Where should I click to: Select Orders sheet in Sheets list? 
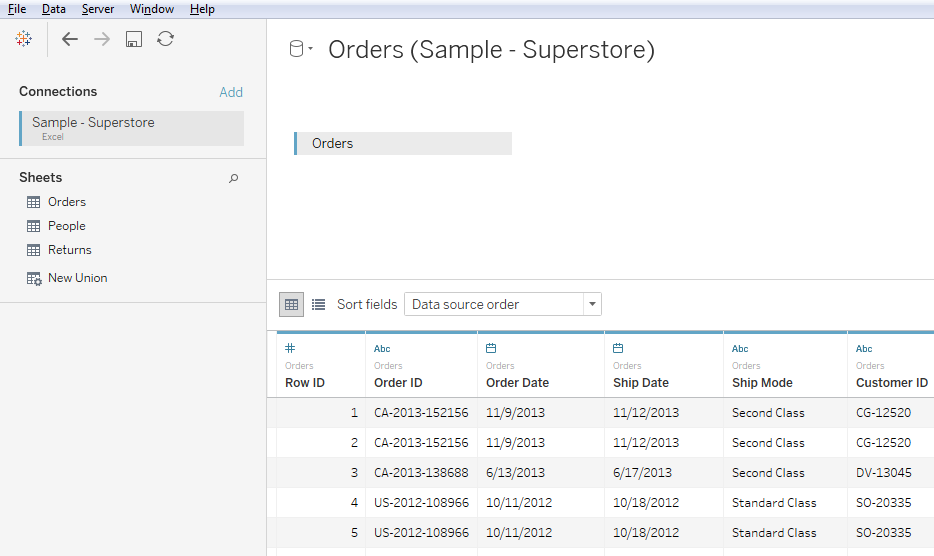(67, 202)
